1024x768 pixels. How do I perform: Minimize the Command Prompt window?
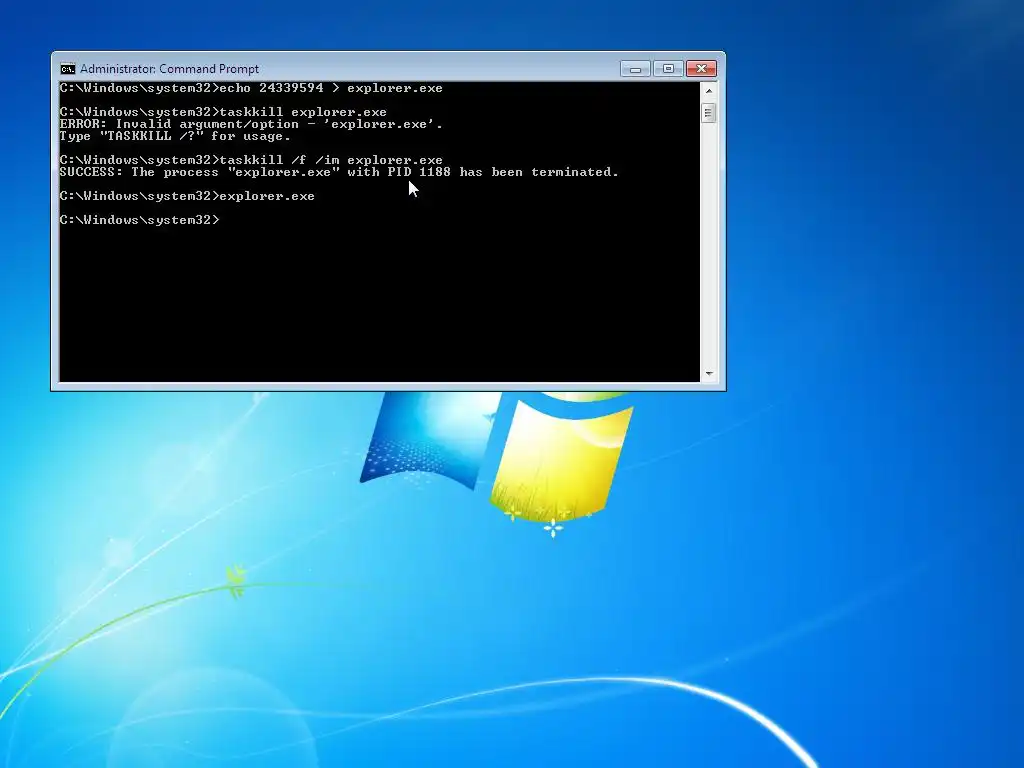[x=635, y=69]
